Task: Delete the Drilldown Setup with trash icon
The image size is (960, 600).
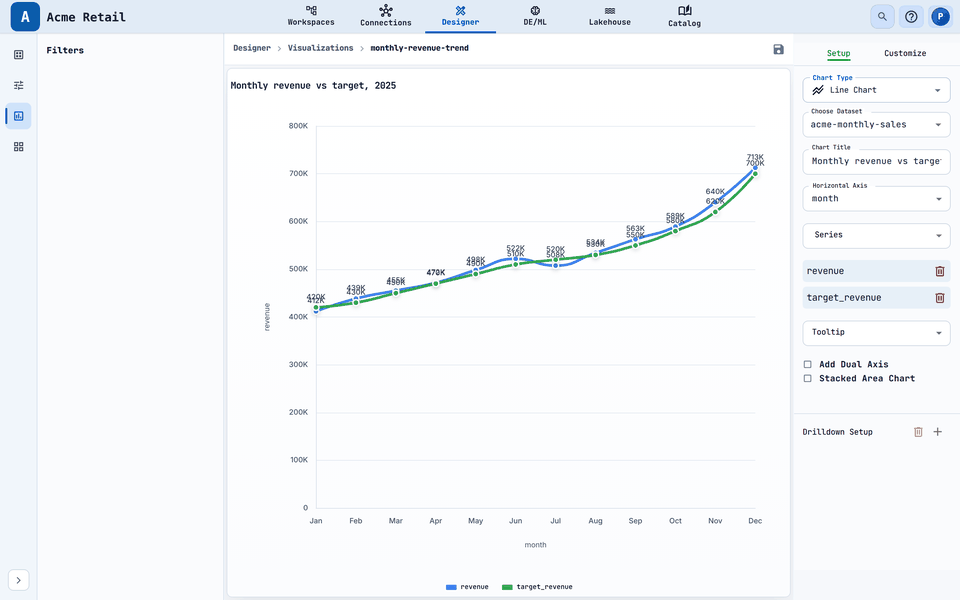Action: pos(918,432)
